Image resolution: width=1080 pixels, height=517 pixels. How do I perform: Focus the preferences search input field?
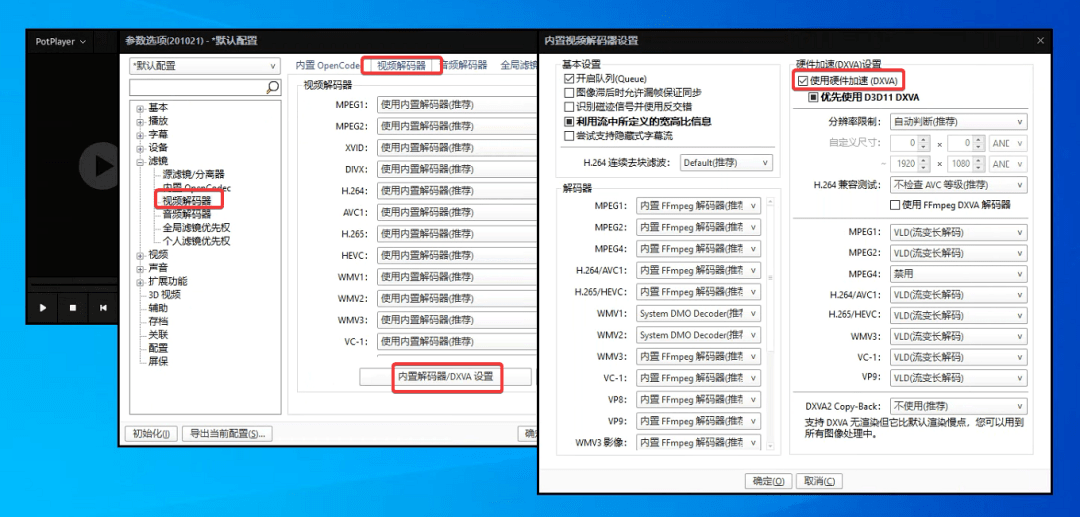[198, 87]
